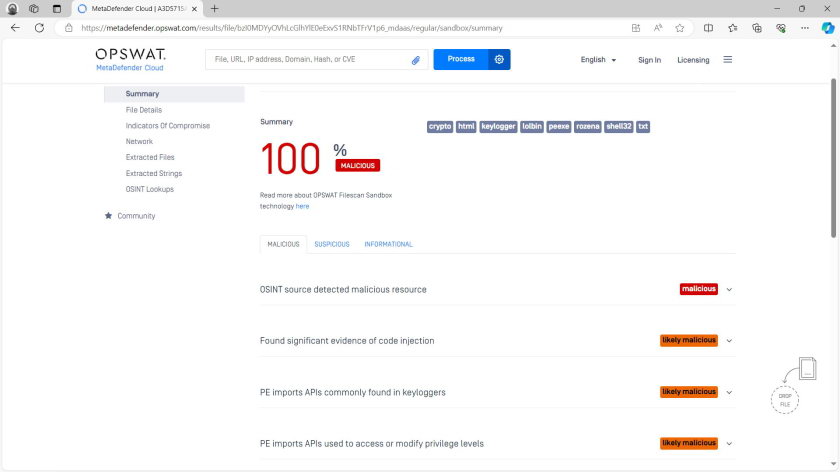840x472 pixels.
Task: Add page to favorites with star icon
Action: 680,28
